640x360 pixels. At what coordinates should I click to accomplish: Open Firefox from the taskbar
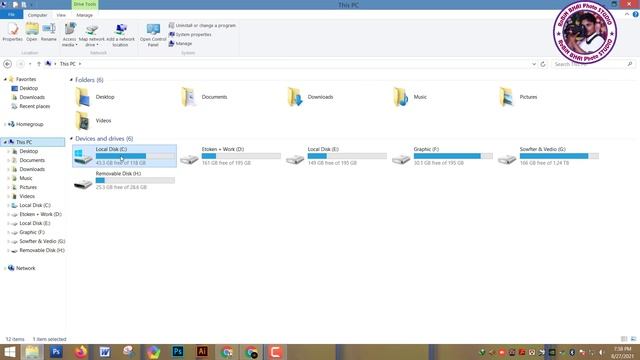81,352
